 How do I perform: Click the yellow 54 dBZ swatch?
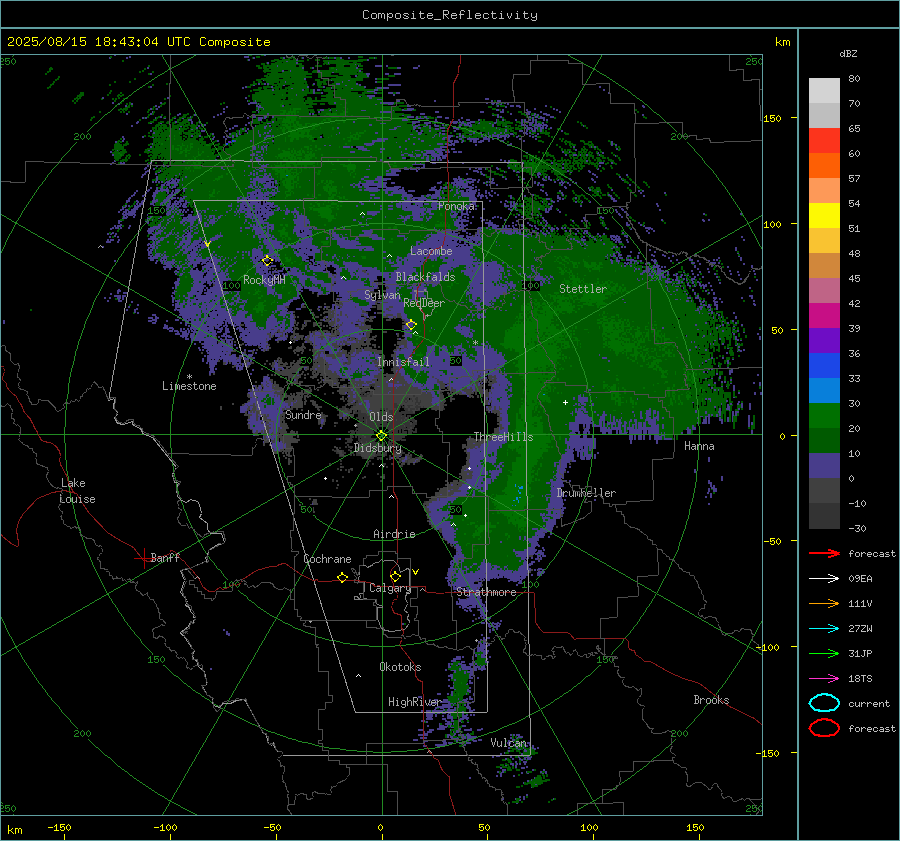(x=824, y=215)
